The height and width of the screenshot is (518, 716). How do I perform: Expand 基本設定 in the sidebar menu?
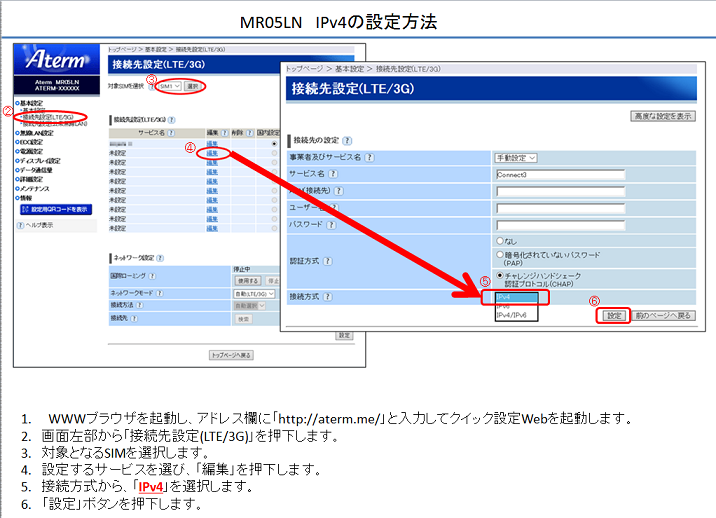click(x=31, y=103)
